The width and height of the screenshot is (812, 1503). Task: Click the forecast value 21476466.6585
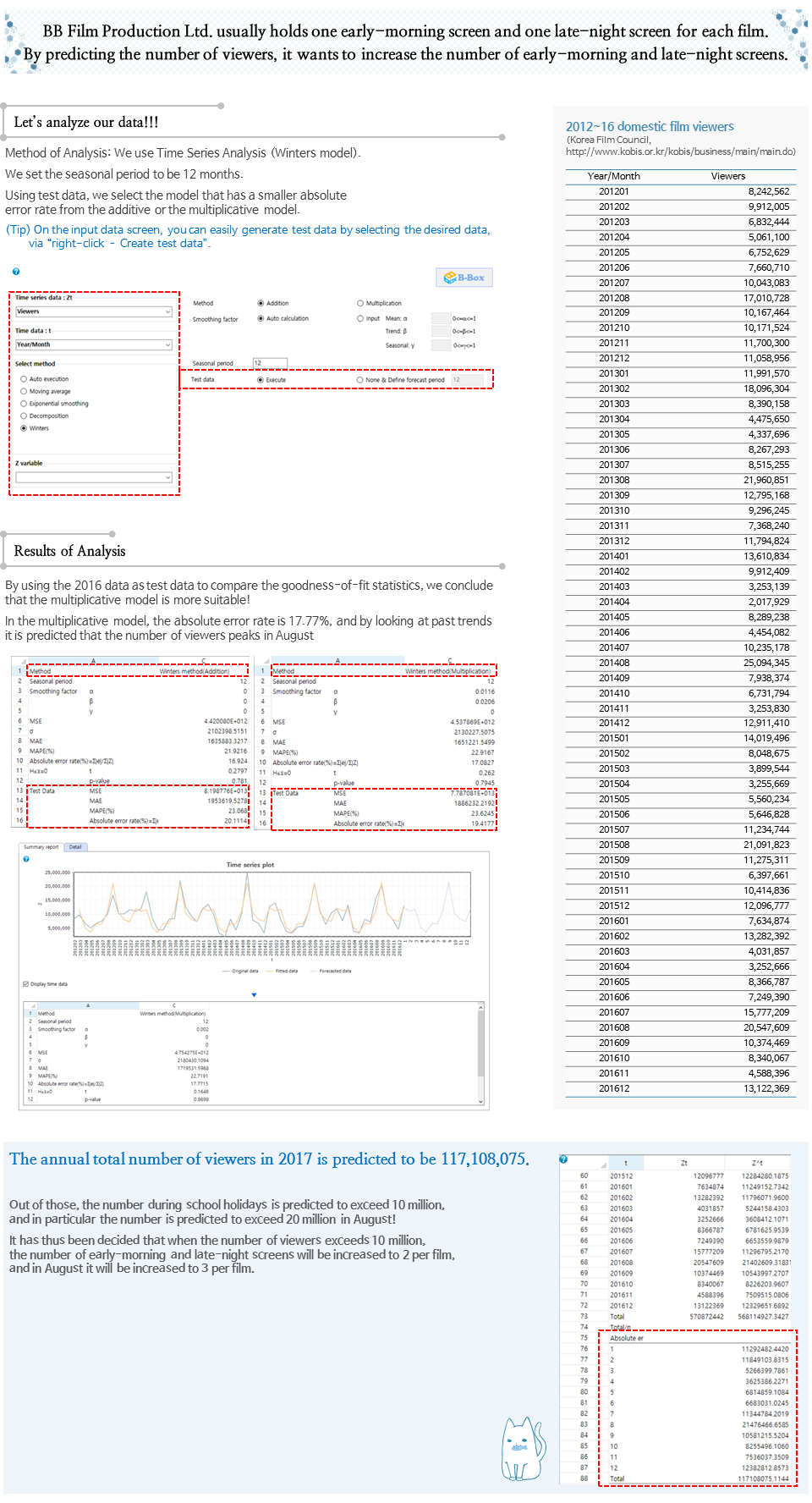click(x=765, y=1425)
